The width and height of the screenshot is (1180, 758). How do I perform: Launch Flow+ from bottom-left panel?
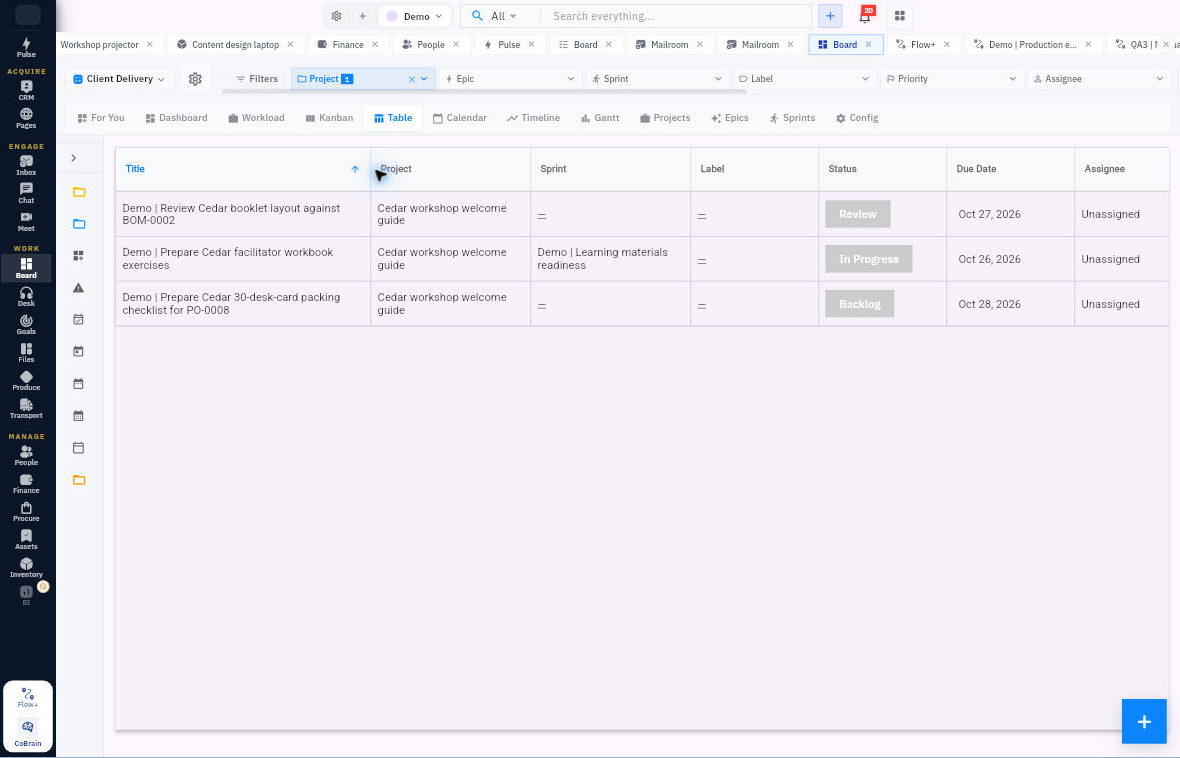tap(28, 697)
